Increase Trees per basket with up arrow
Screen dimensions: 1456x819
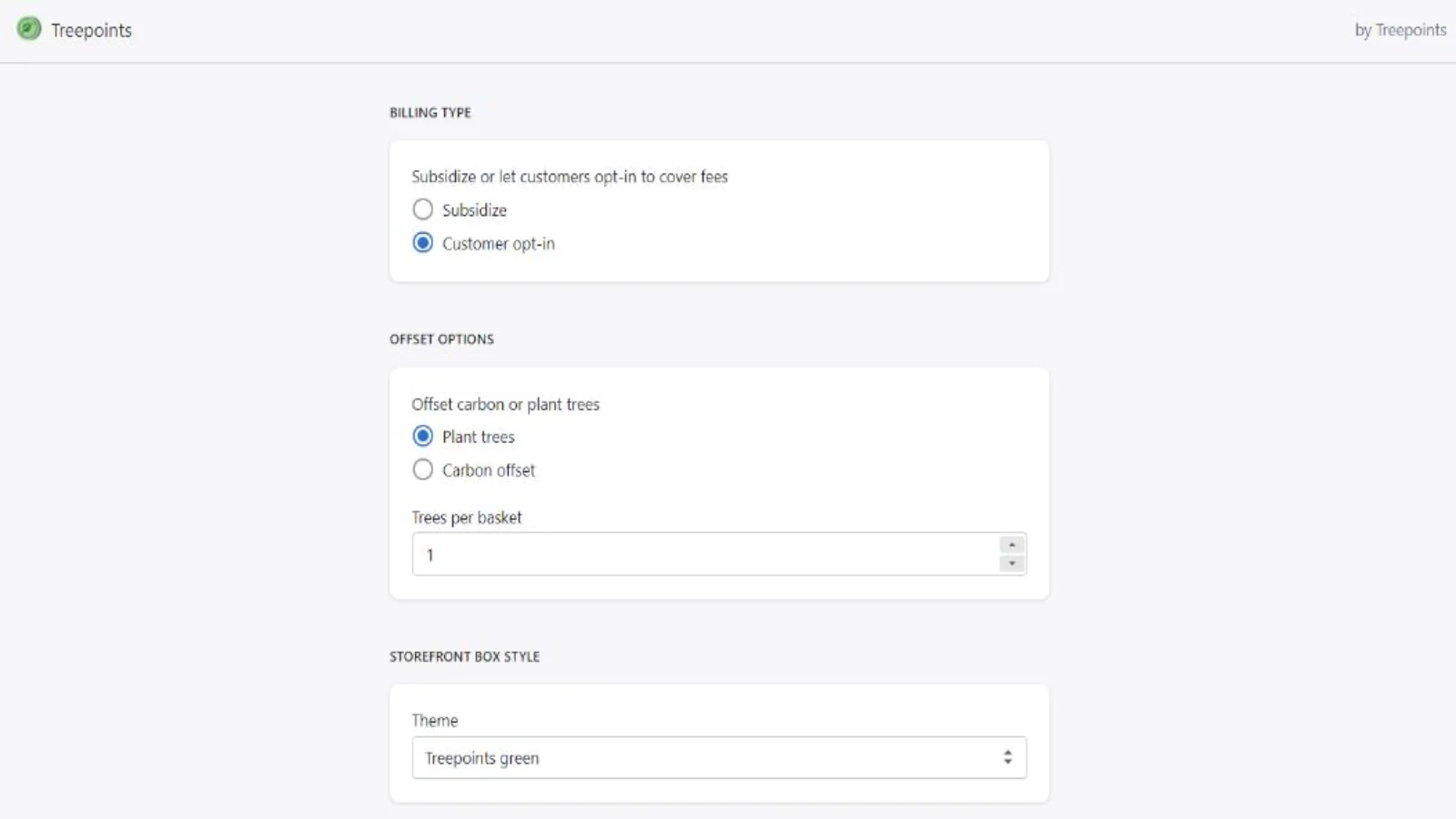[x=1012, y=544]
